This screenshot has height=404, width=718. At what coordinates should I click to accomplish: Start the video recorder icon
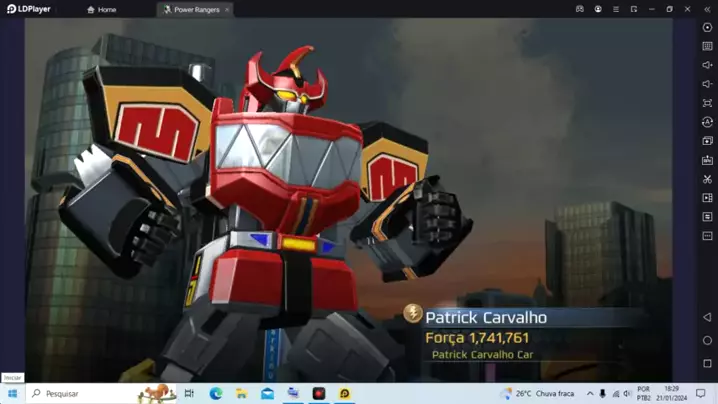707,198
